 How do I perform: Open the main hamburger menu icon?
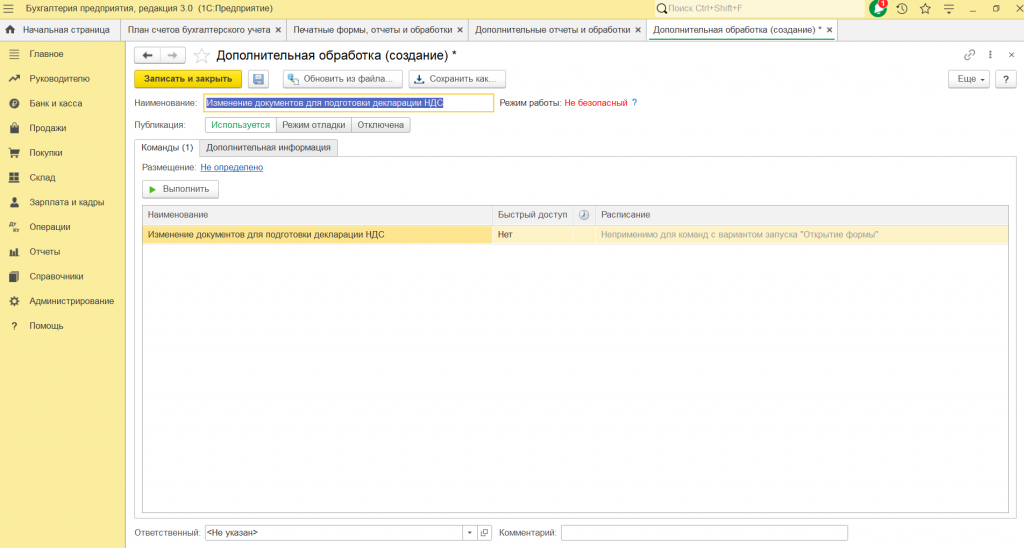8,8
